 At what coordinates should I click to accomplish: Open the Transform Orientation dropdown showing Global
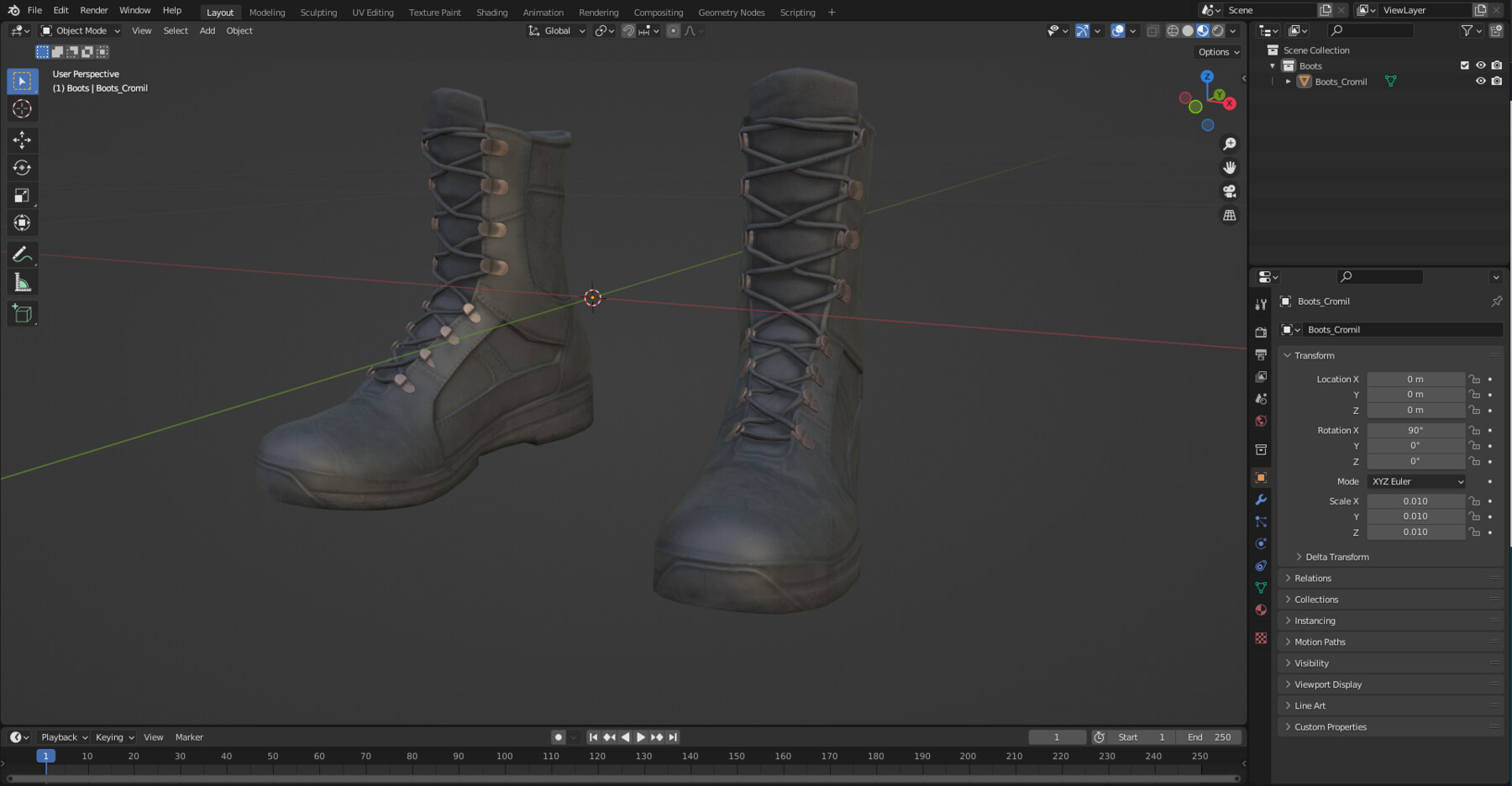(x=556, y=30)
